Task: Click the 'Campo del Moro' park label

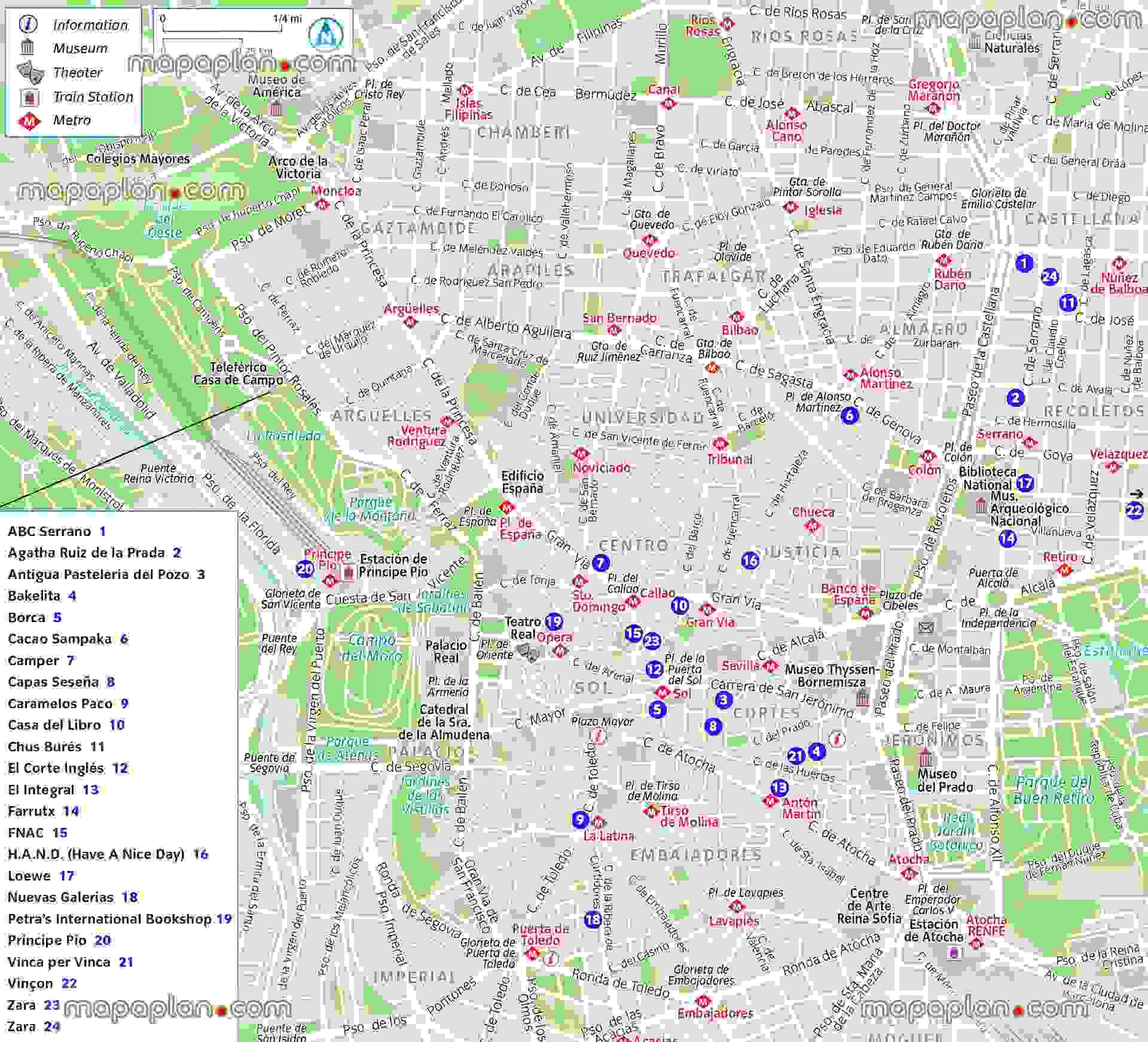Action: (371, 648)
